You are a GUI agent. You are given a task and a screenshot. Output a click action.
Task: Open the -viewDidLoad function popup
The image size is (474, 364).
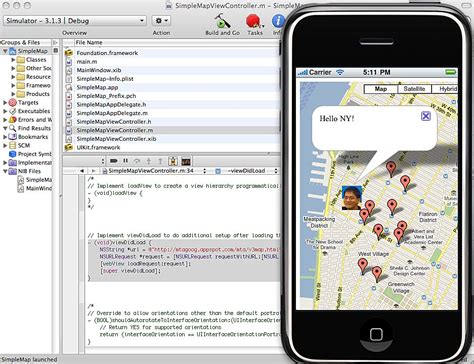pyautogui.click(x=246, y=171)
